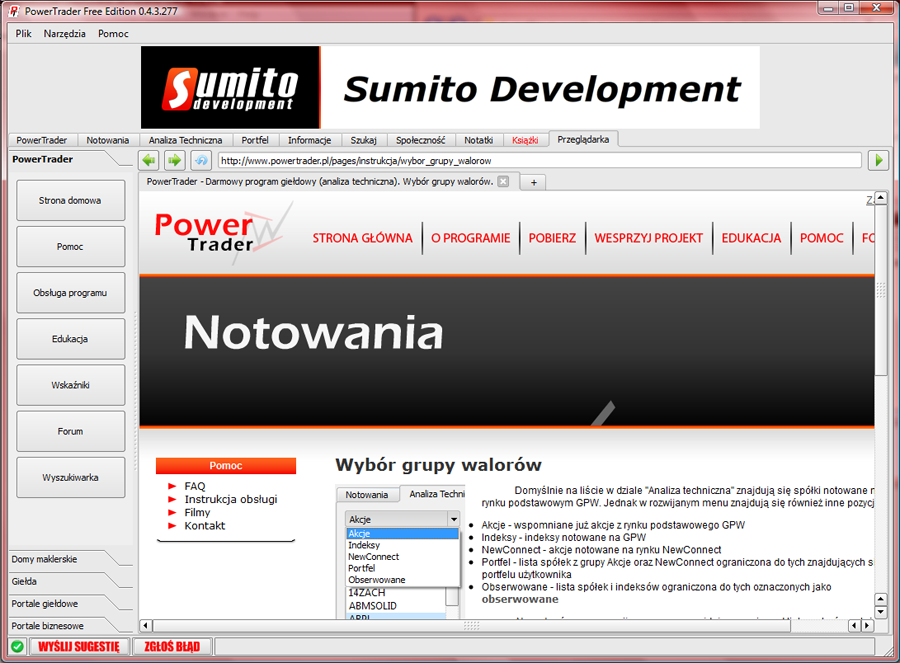The width and height of the screenshot is (900, 663).
Task: Click the URL address field
Action: pos(540,161)
